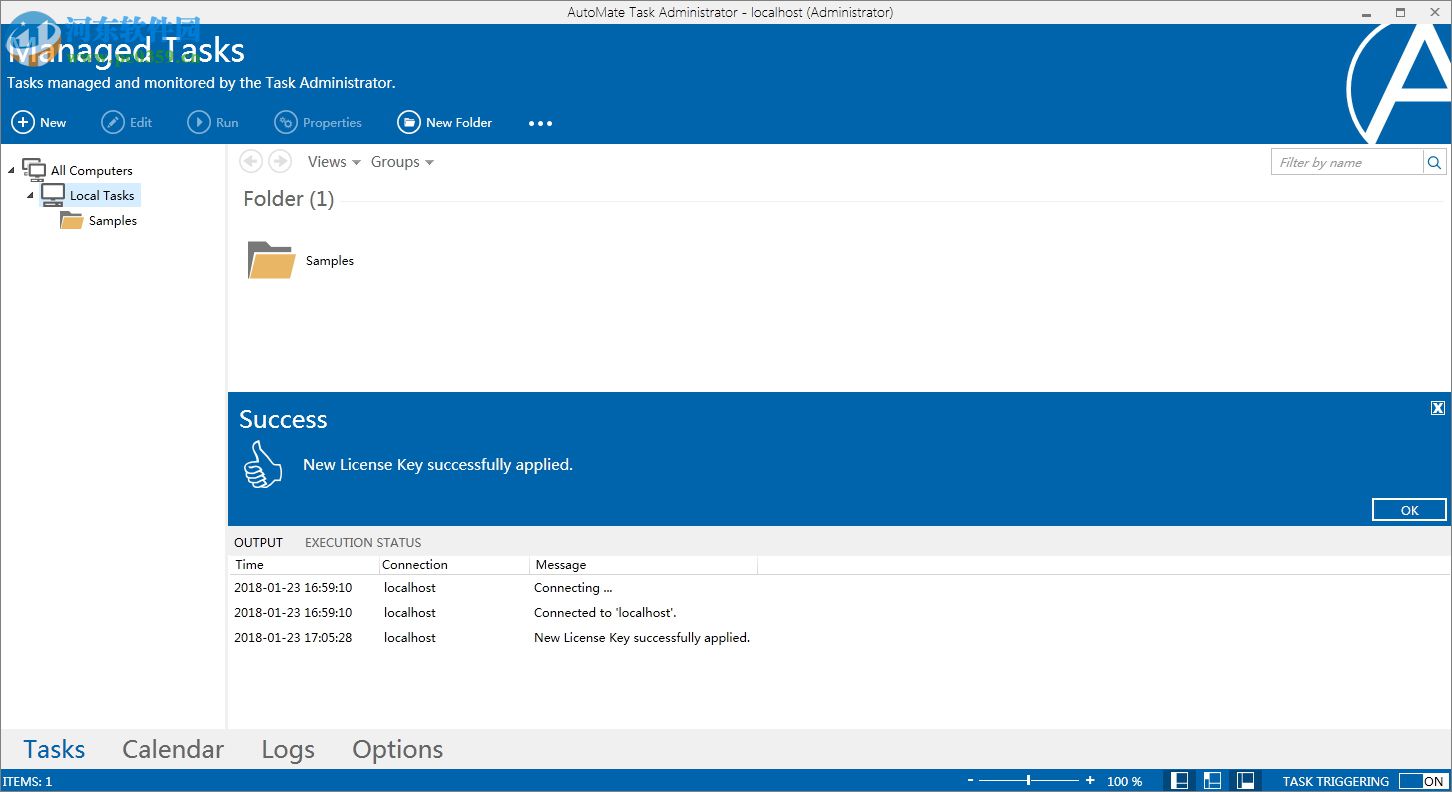Click the Run play icon
Screen dimensions: 1452x792
click(199, 122)
